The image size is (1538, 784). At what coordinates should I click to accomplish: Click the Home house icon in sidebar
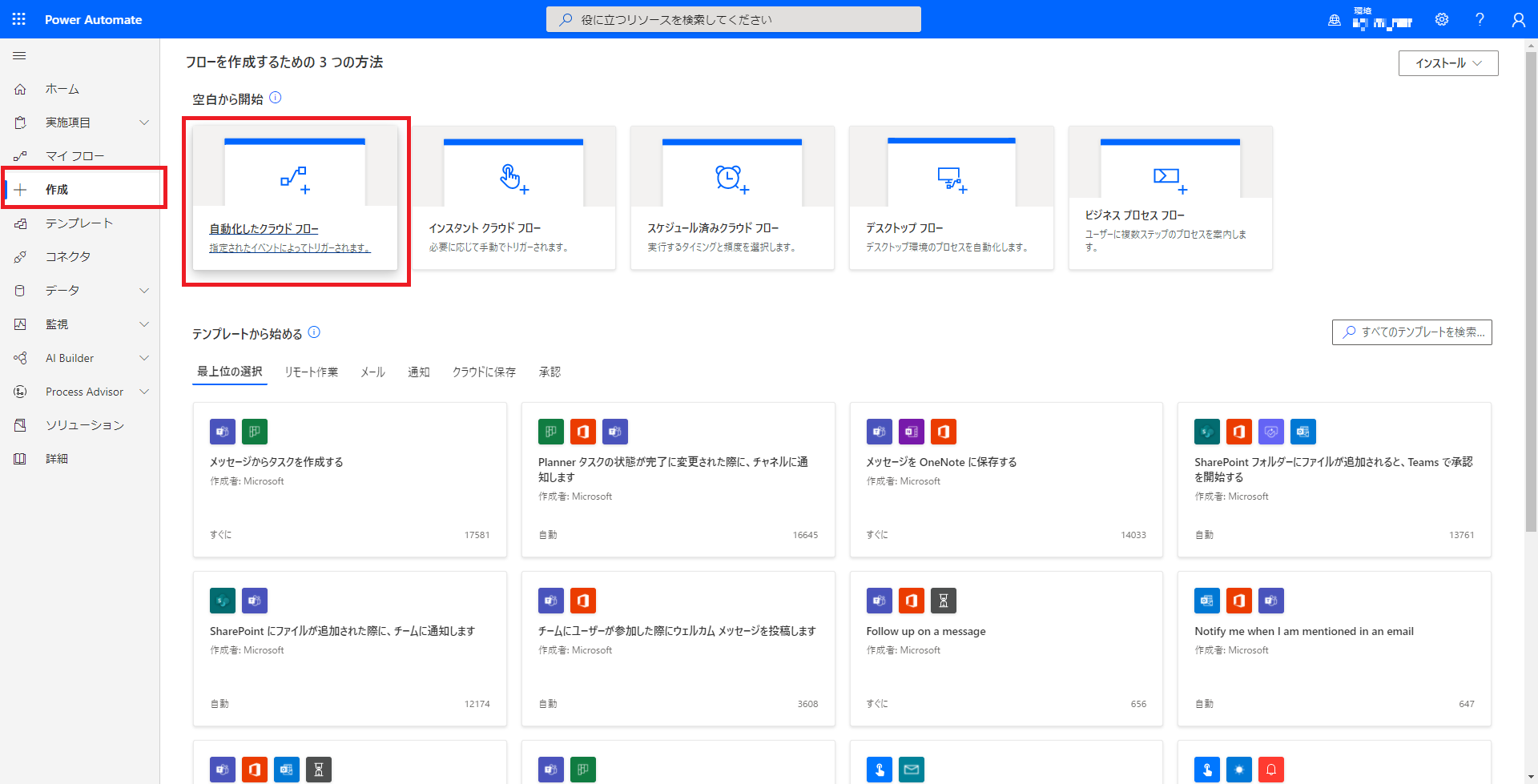tap(21, 89)
